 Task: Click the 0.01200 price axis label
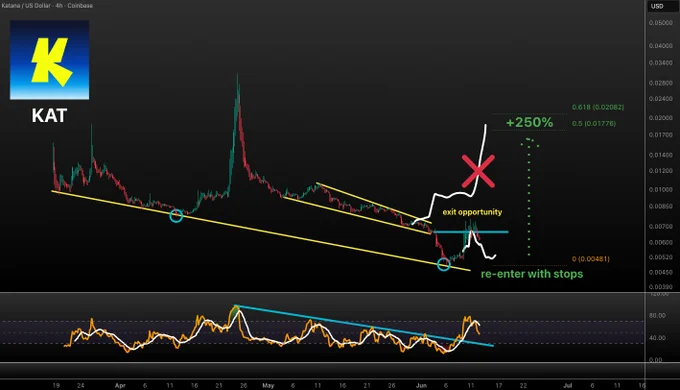click(x=660, y=171)
